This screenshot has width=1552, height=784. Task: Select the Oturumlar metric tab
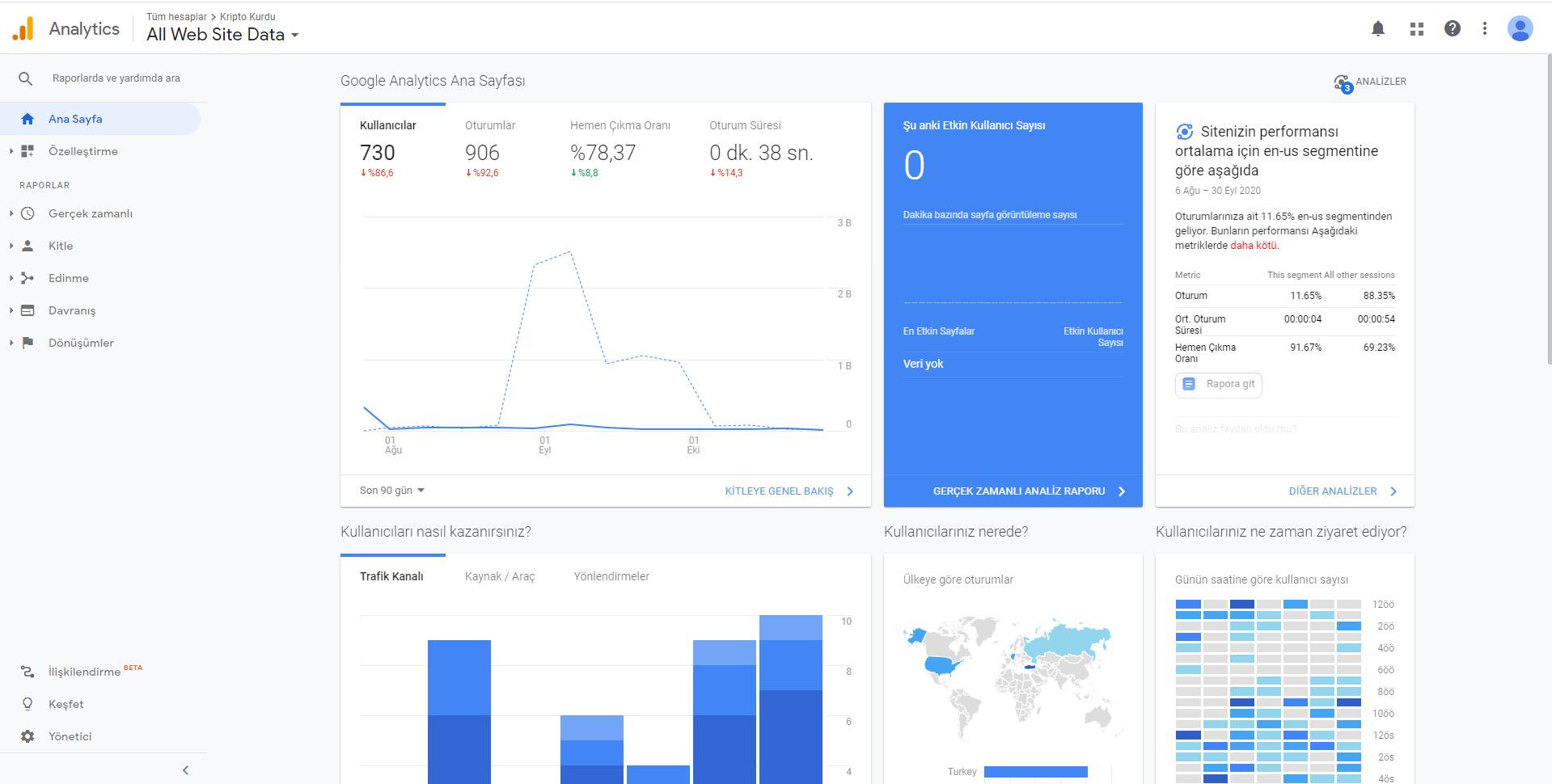490,125
